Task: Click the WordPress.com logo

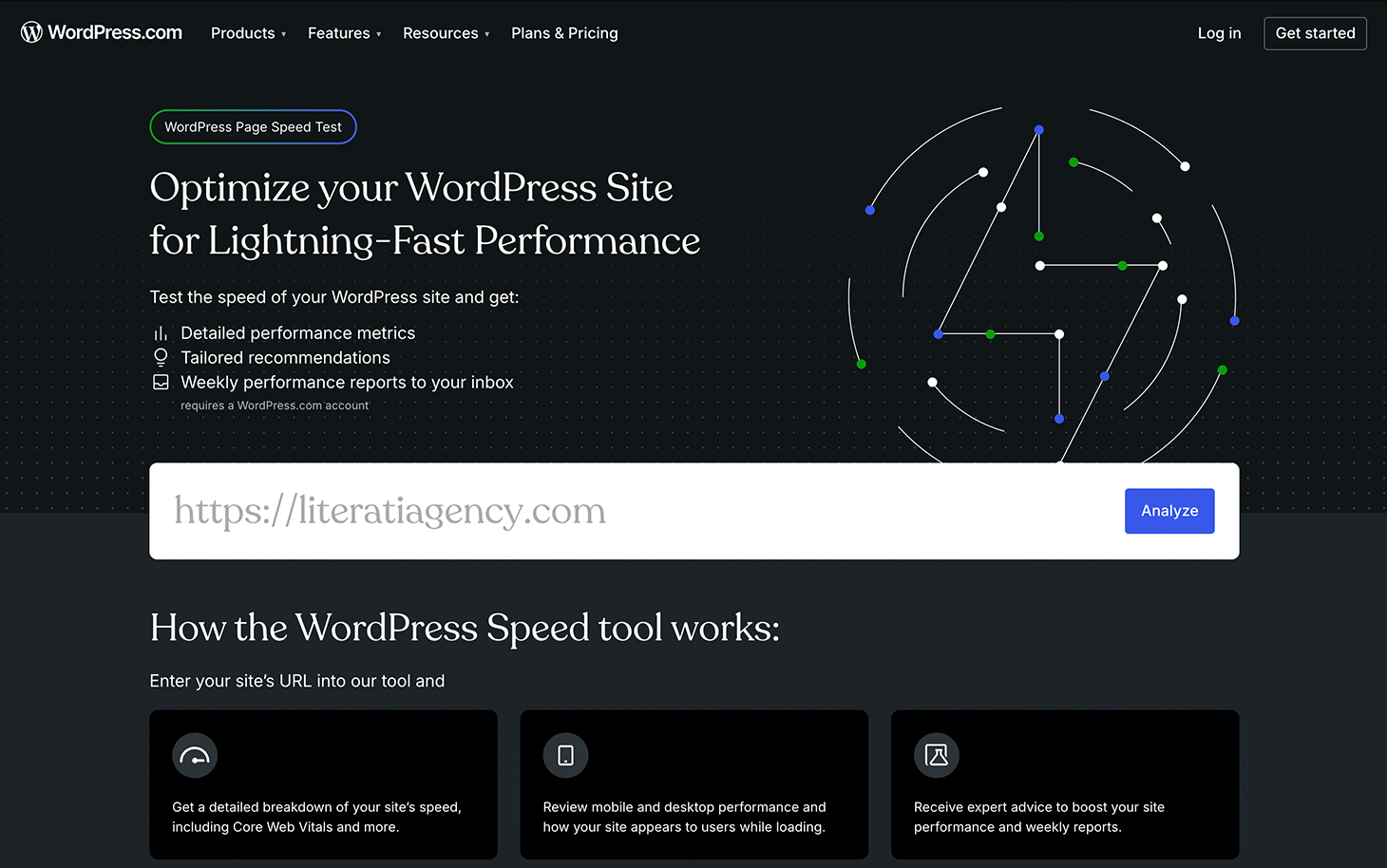Action: coord(101,31)
